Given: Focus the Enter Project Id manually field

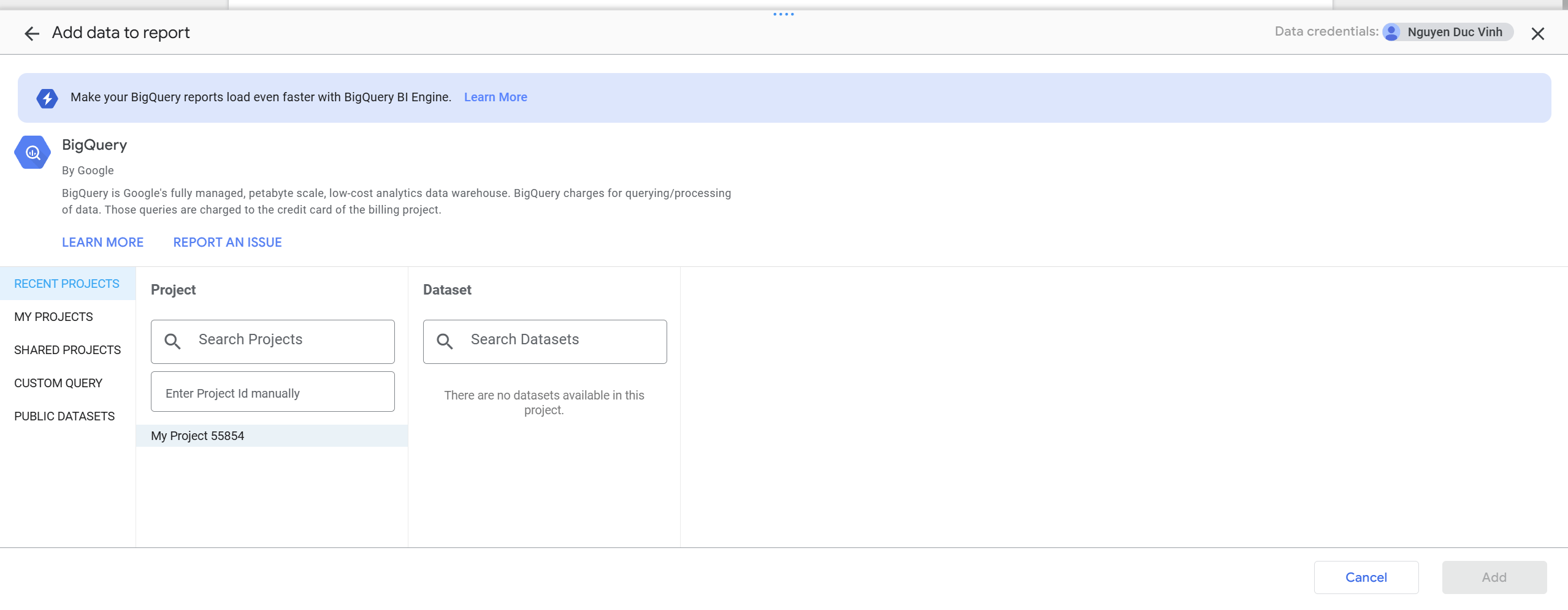Looking at the screenshot, I should (x=273, y=392).
